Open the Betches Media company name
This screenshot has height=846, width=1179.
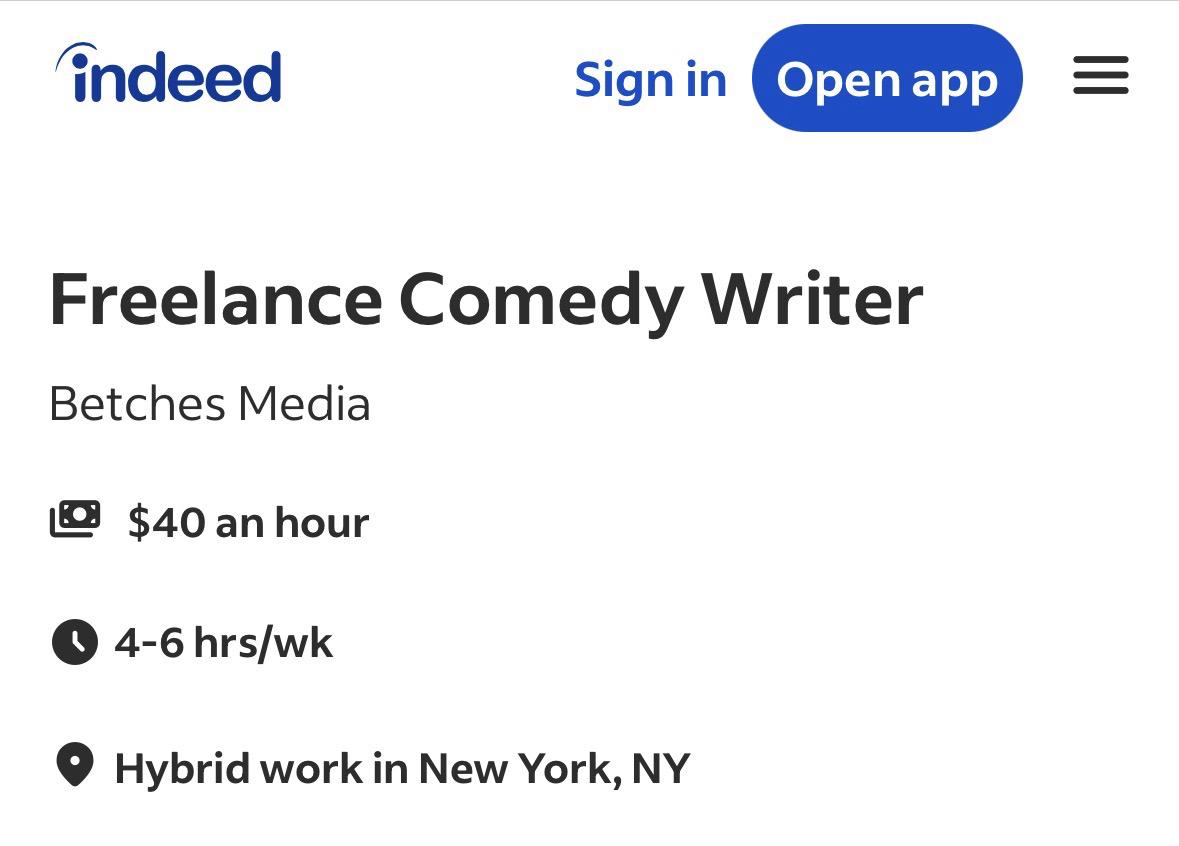pyautogui.click(x=209, y=404)
